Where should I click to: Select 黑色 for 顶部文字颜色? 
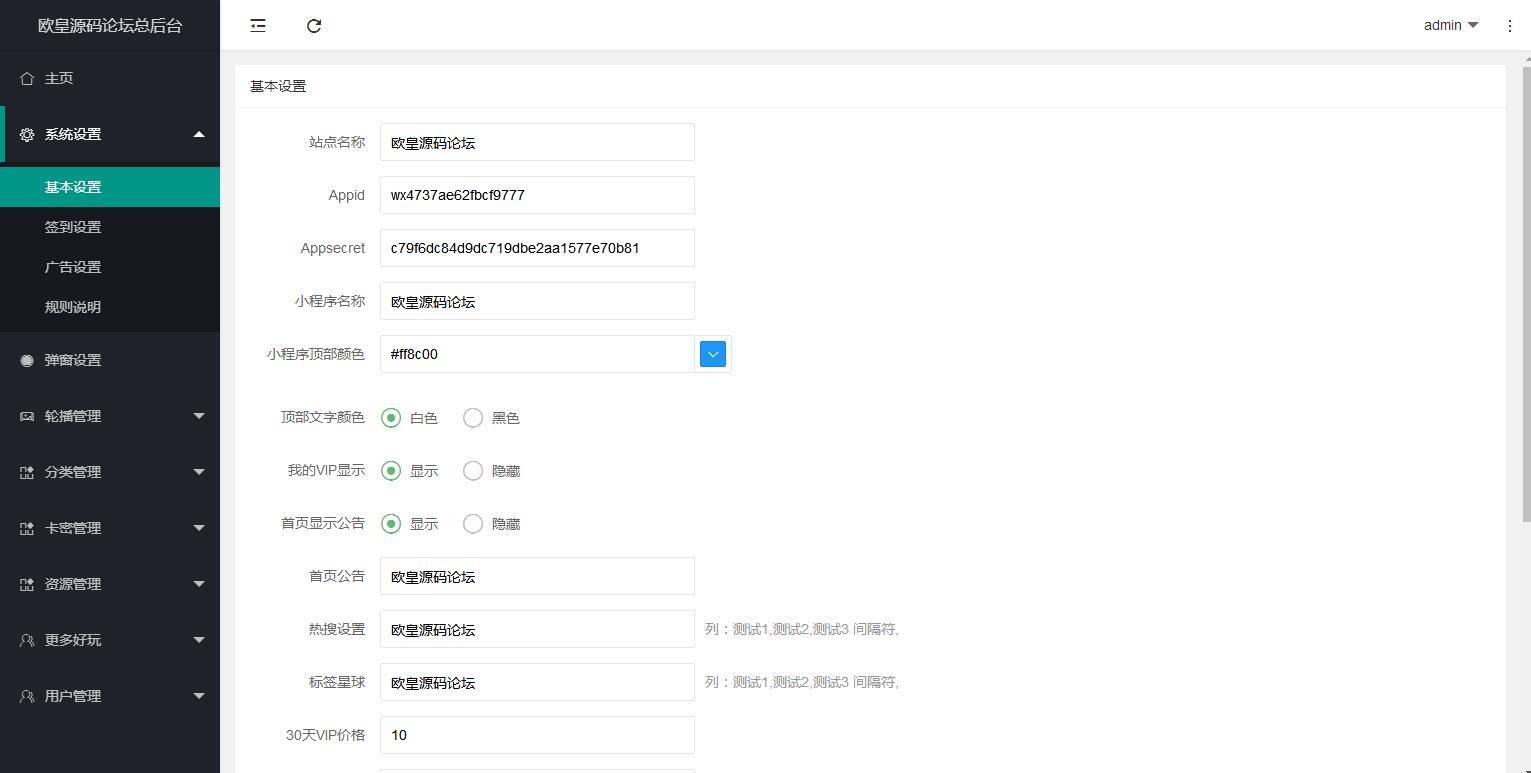pos(472,417)
